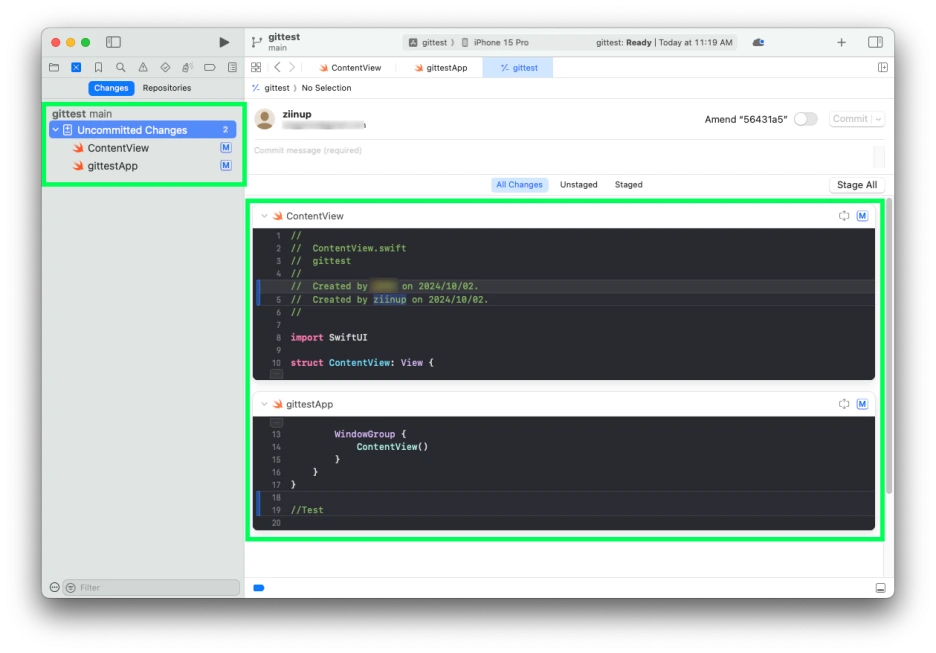The width and height of the screenshot is (936, 653).
Task: Open the filter options ellipsis icon
Action: (54, 587)
